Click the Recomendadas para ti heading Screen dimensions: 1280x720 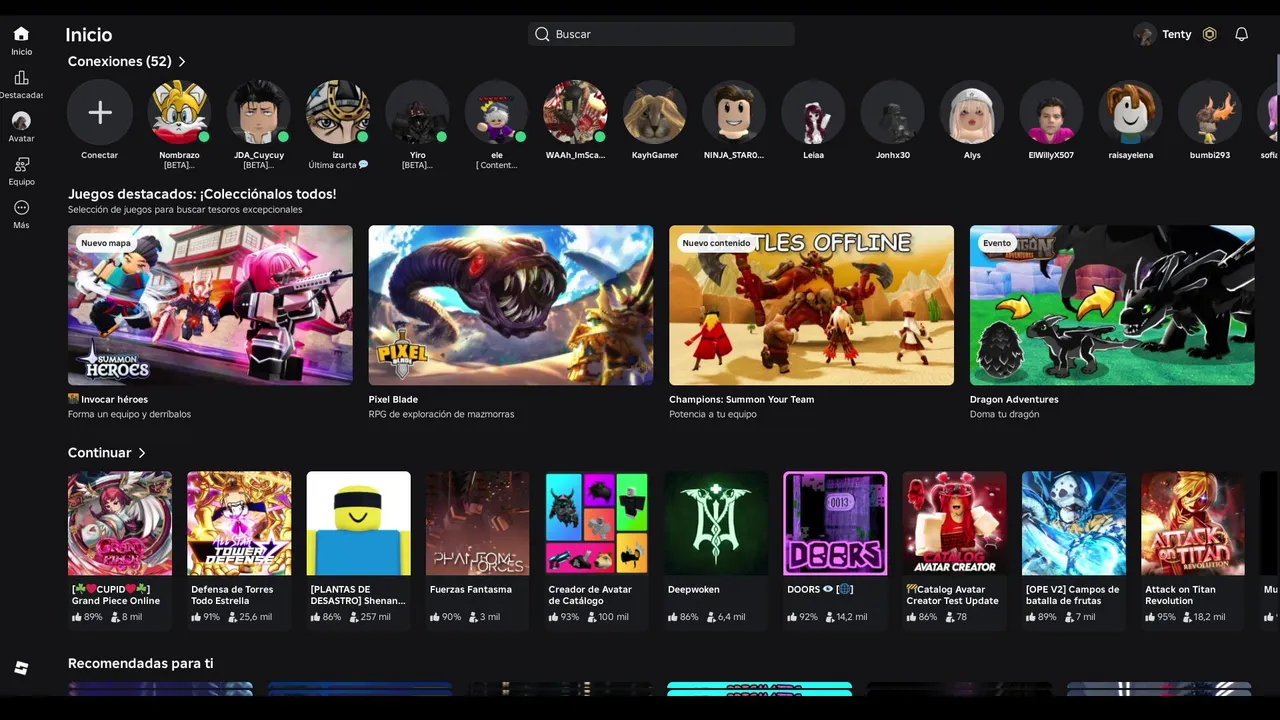141,663
